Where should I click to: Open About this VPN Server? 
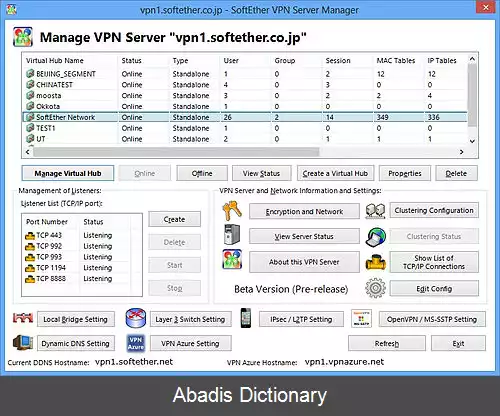click(304, 262)
